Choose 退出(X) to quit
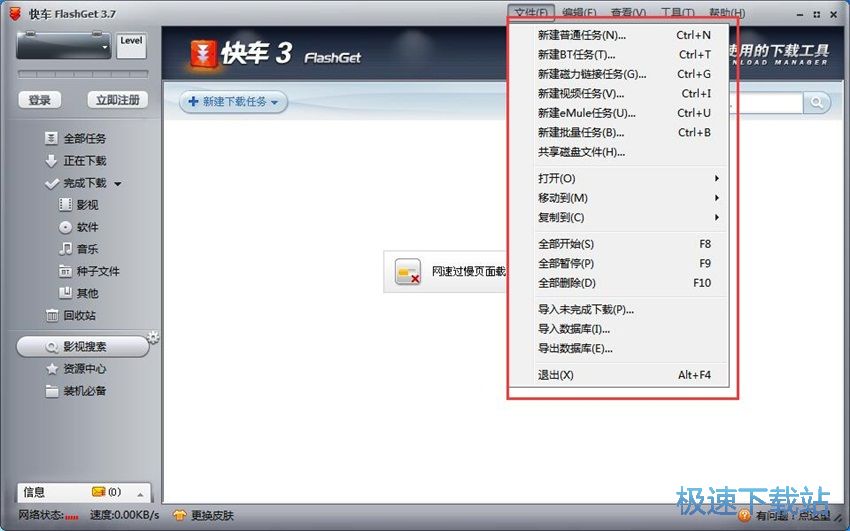Screen dimensions: 850x531 tap(629, 375)
